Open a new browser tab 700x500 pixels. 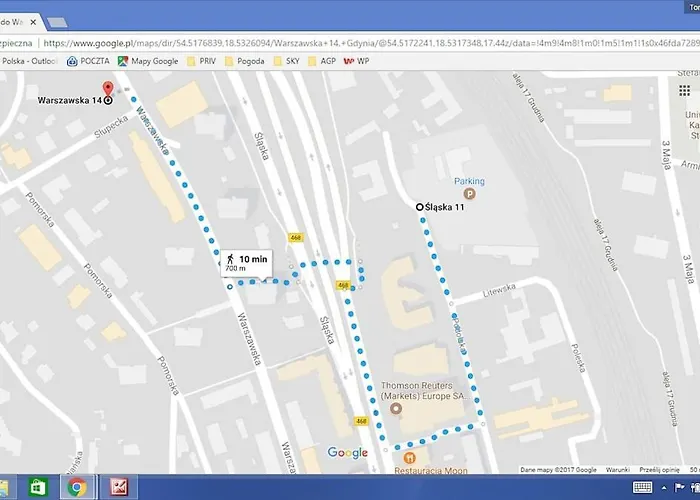coord(56,21)
